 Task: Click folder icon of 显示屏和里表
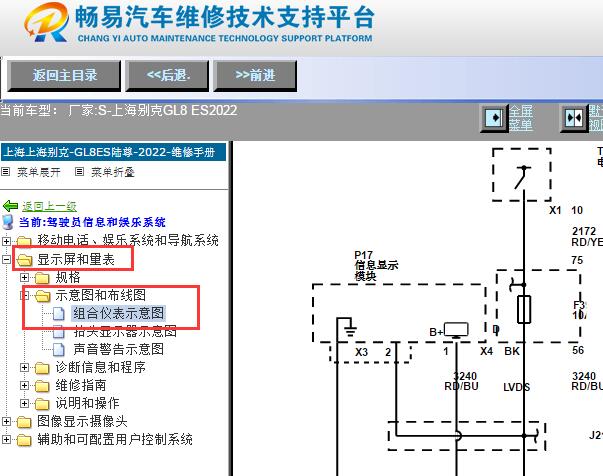pyautogui.click(x=24, y=260)
